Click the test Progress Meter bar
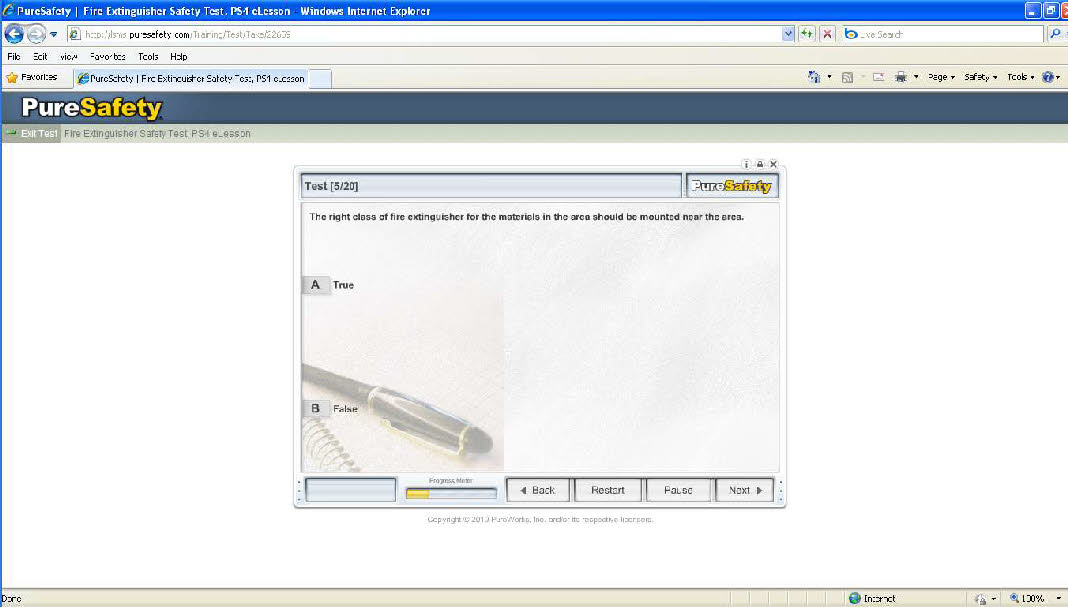This screenshot has width=1068, height=607. tap(450, 492)
